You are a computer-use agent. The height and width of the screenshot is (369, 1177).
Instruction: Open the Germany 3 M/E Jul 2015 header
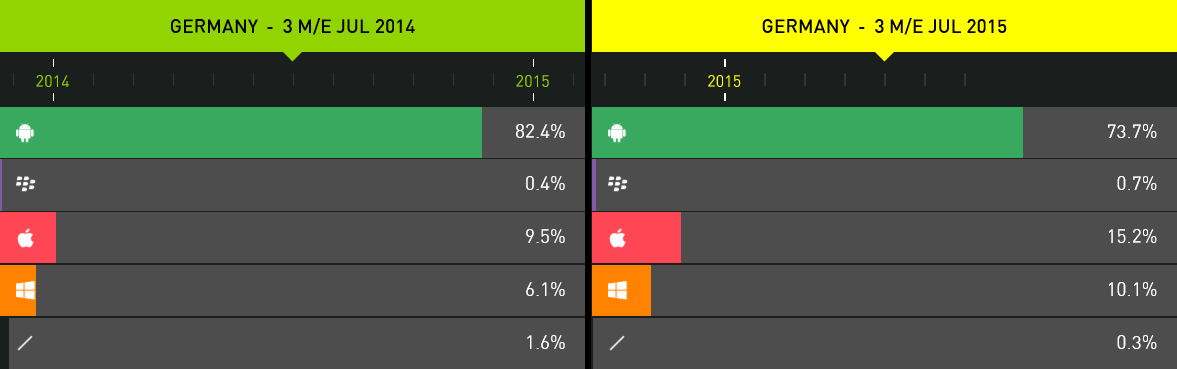pyautogui.click(x=884, y=26)
